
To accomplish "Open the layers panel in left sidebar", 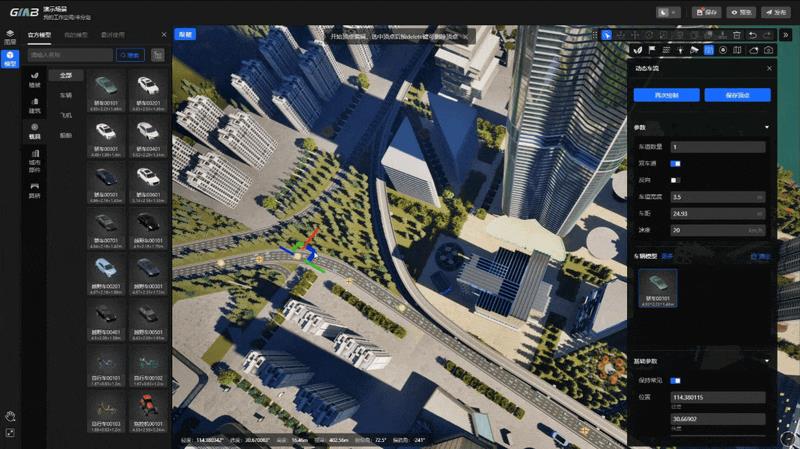I will [x=10, y=37].
